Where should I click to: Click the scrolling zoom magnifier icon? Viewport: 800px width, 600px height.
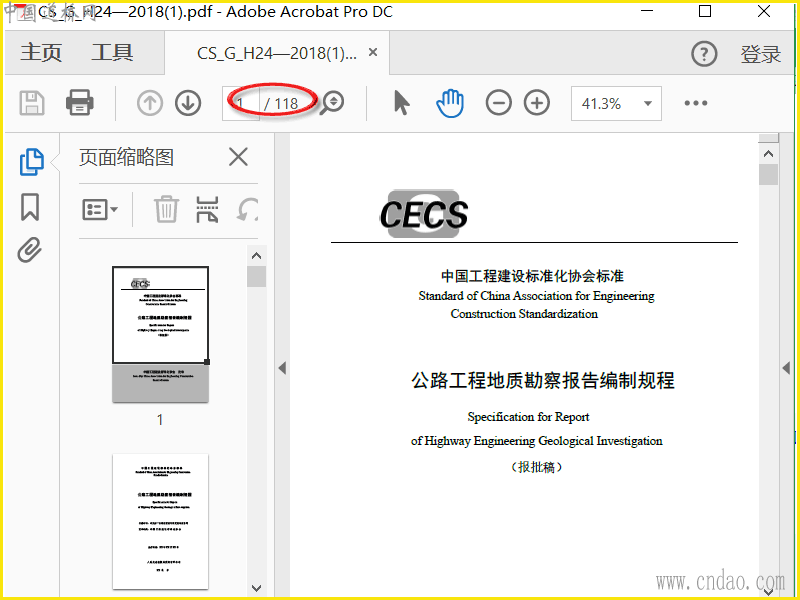tap(332, 103)
